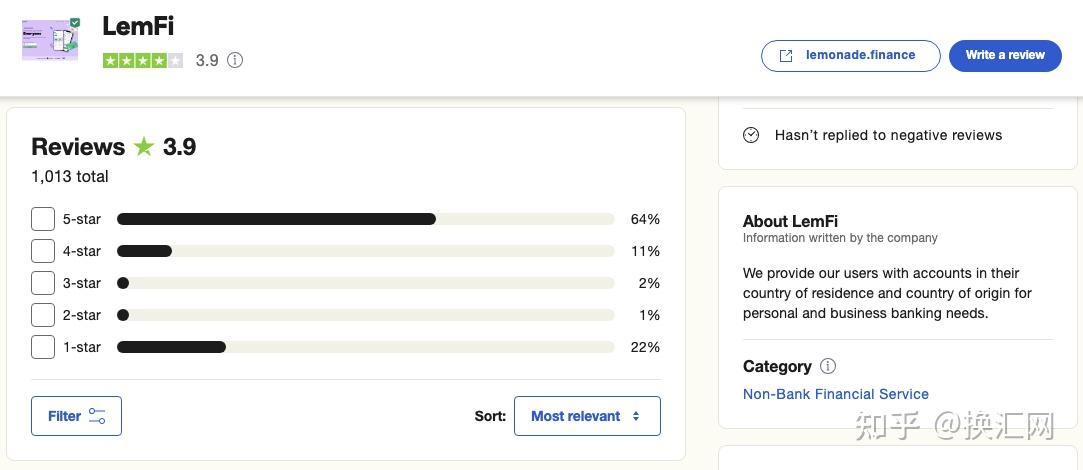Click the 5-star rating progress bar
1083x470 pixels.
tap(365, 219)
